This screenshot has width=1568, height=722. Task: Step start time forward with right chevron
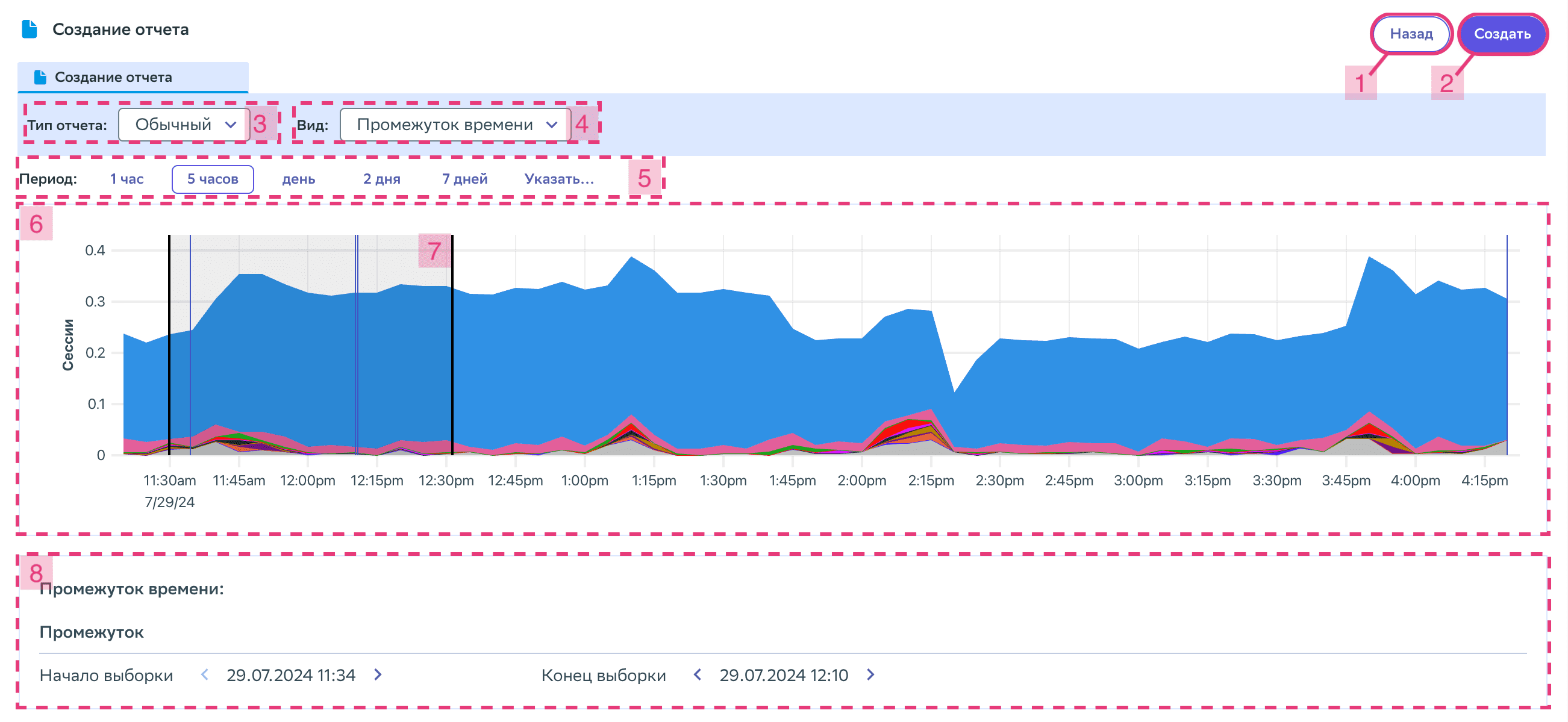pyautogui.click(x=378, y=674)
